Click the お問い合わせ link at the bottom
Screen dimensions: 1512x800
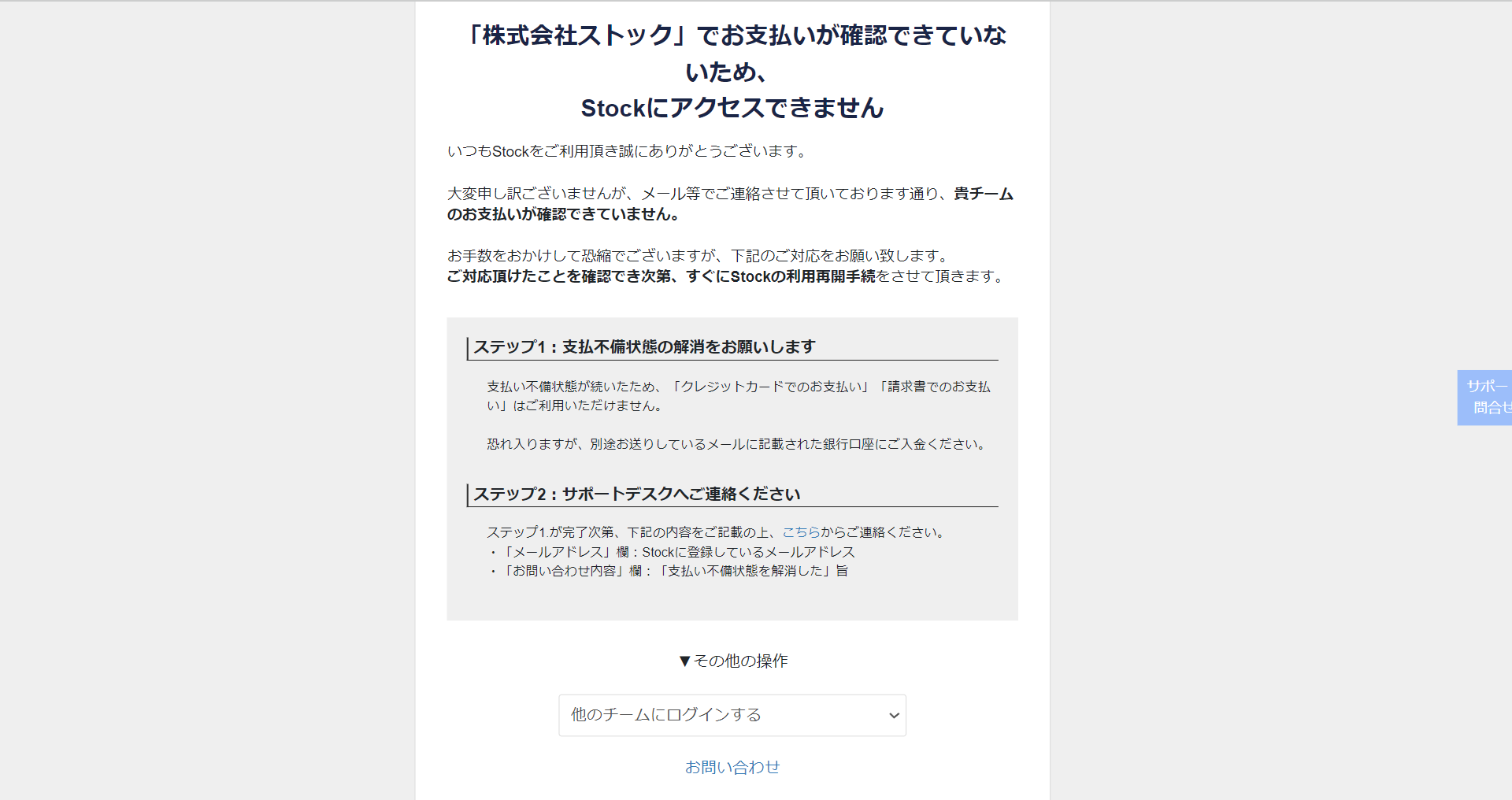tap(732, 766)
